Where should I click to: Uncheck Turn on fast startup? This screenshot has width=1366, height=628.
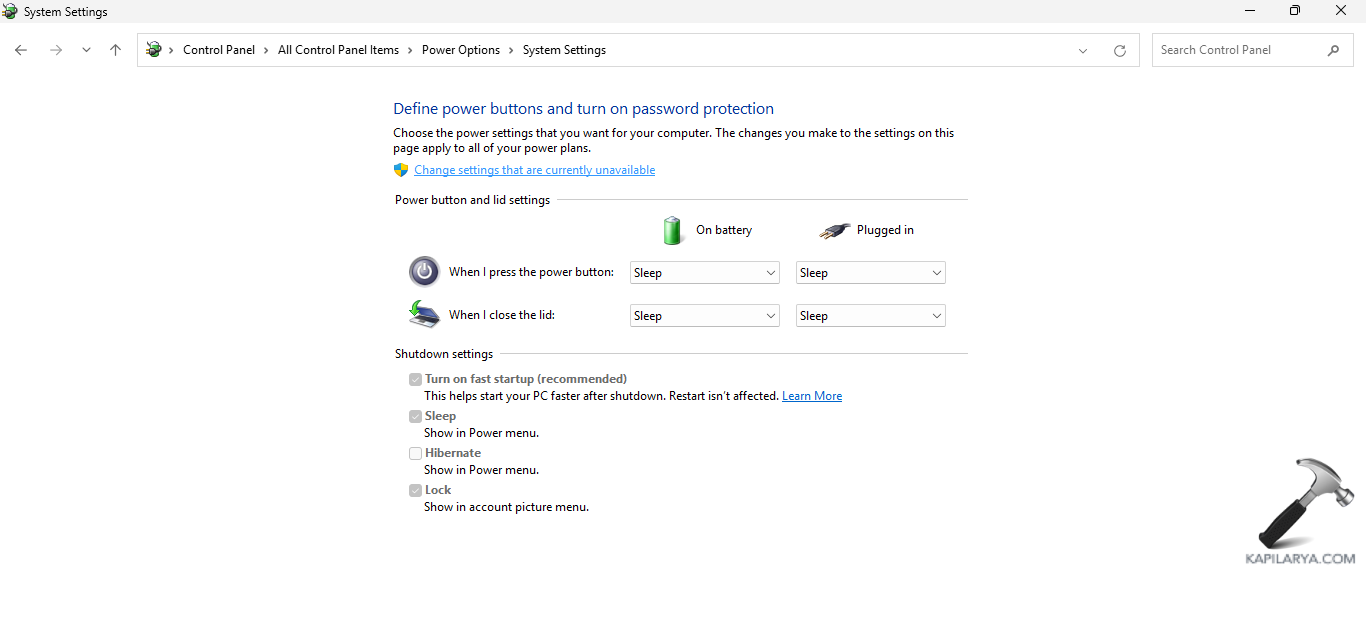pos(415,379)
